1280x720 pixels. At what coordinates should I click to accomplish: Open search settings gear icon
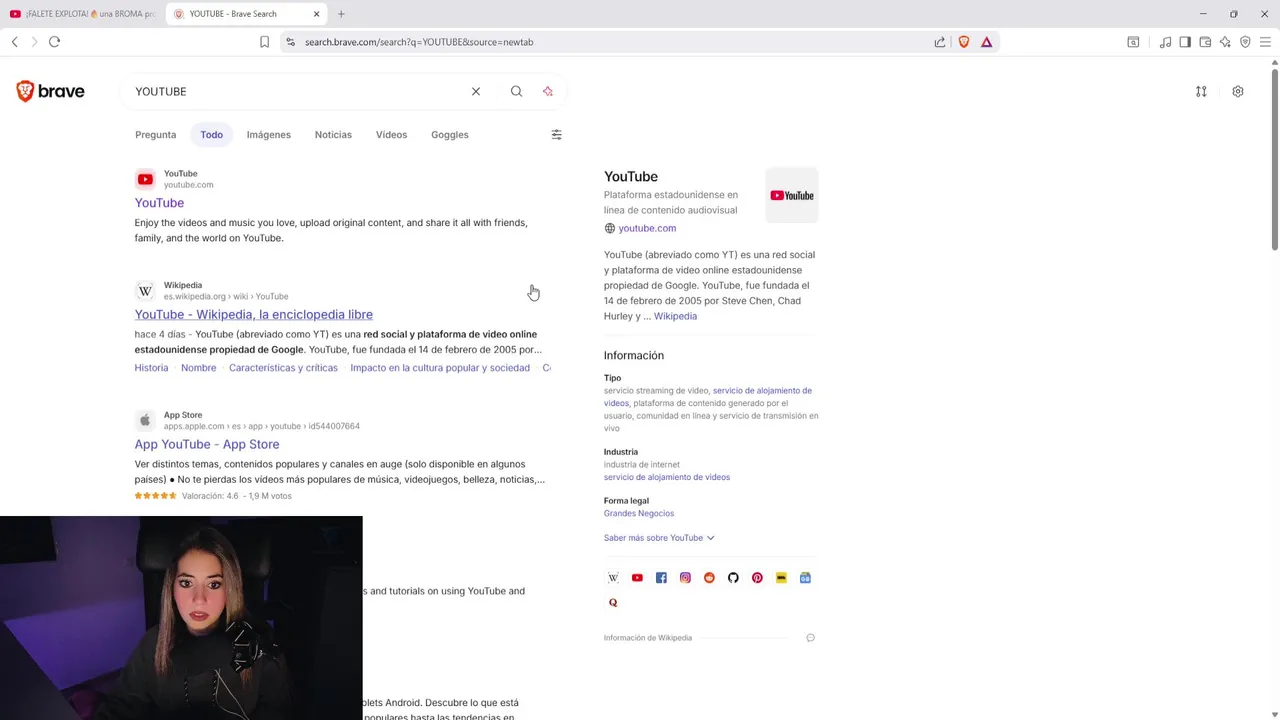tap(1238, 91)
